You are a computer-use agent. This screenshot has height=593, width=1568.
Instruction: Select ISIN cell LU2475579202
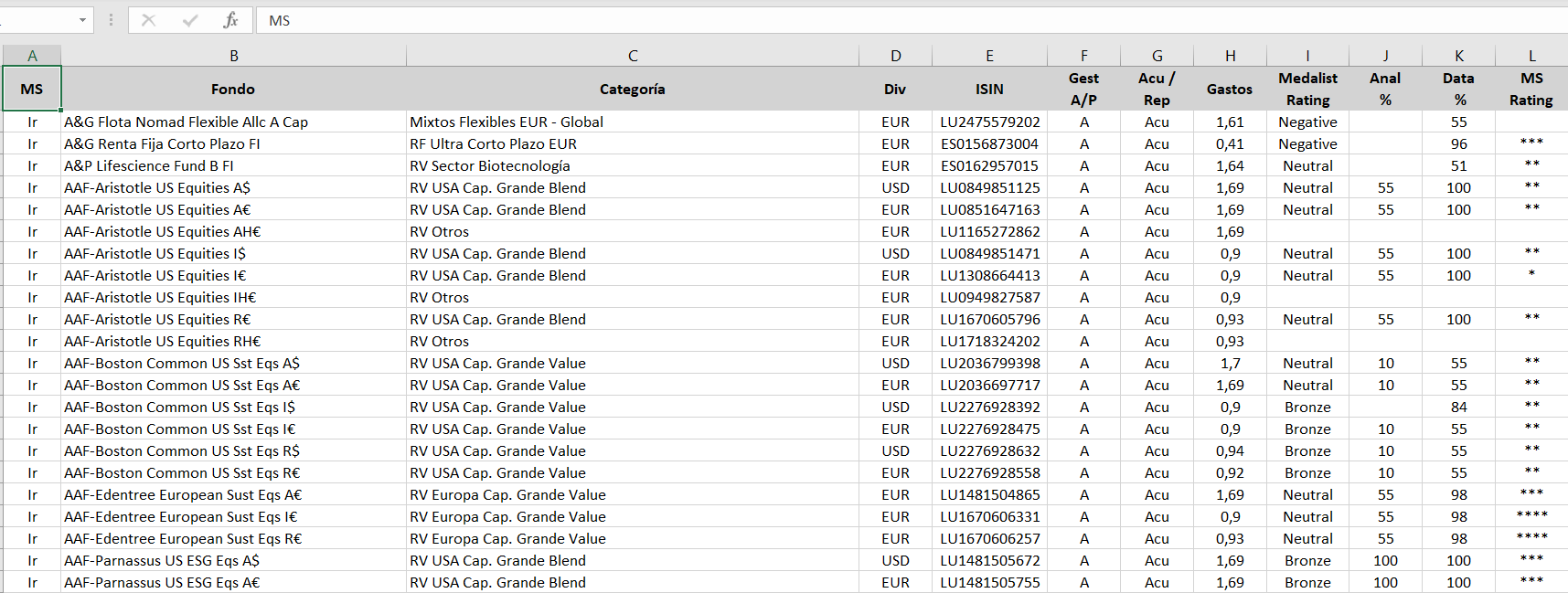click(x=989, y=122)
